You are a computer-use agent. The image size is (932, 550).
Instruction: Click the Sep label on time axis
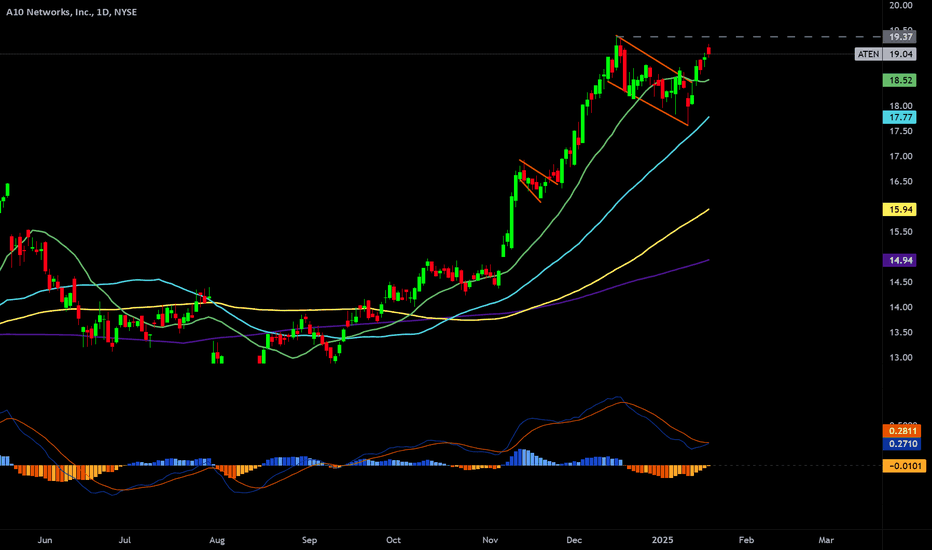[x=310, y=540]
